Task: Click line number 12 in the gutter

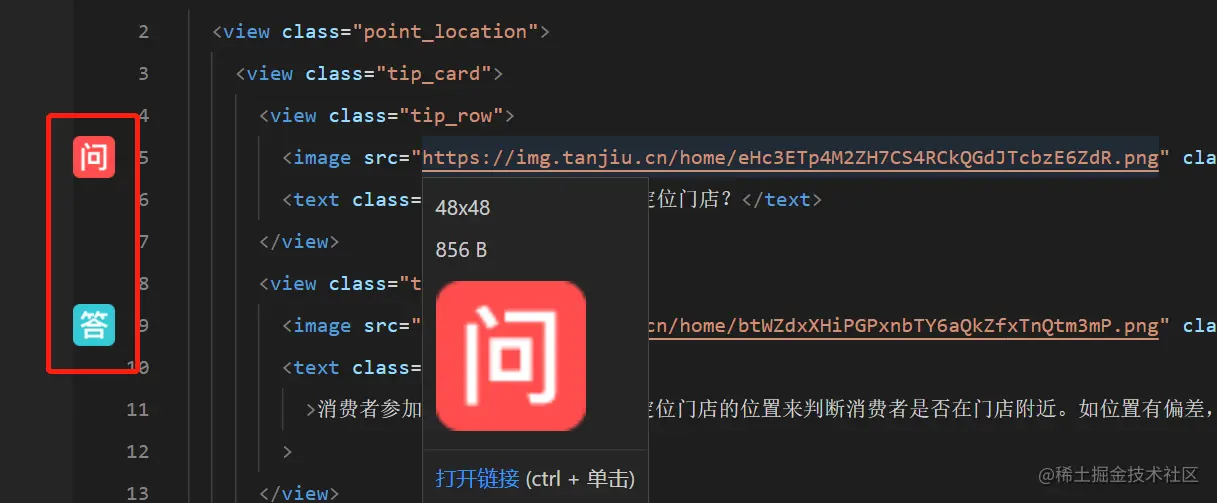Action: coord(137,451)
